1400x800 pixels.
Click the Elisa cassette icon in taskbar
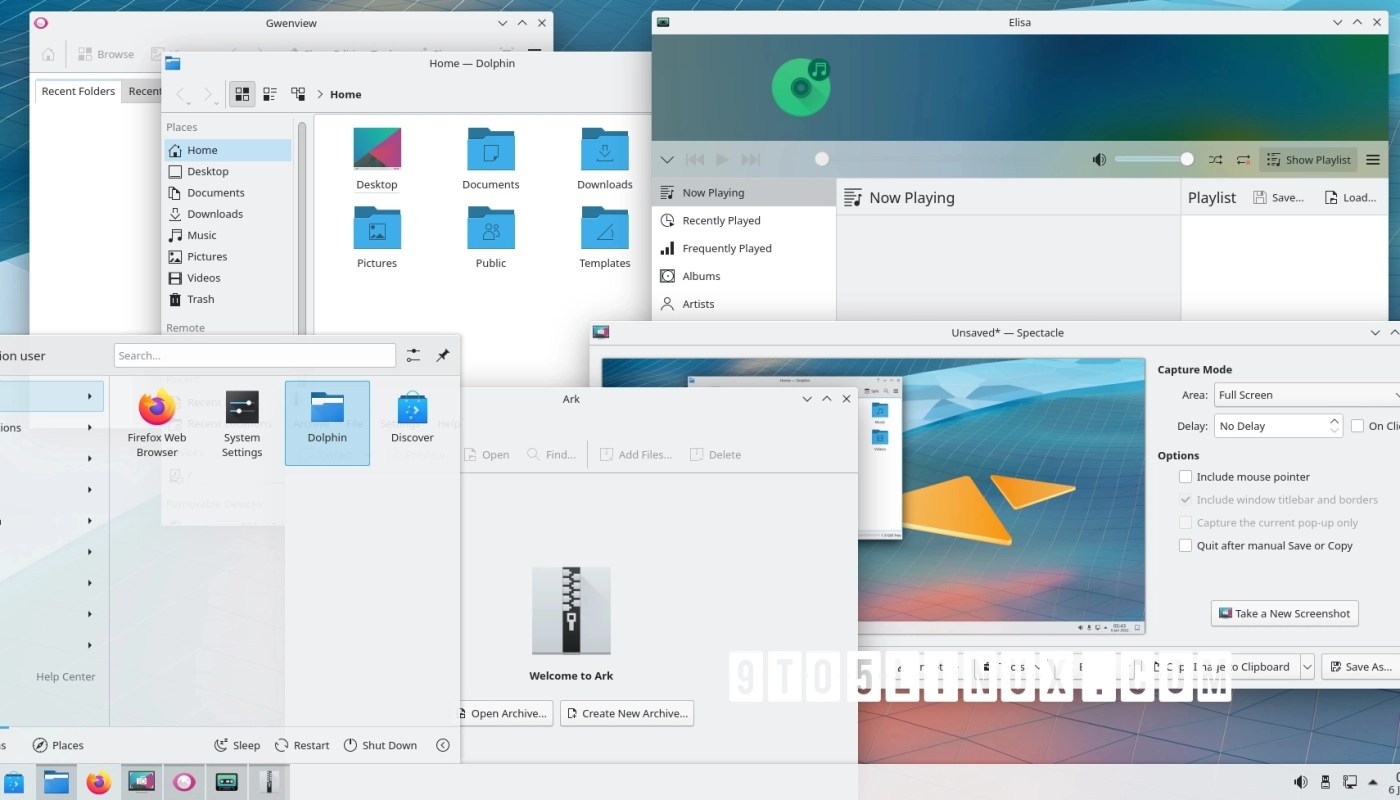point(227,782)
